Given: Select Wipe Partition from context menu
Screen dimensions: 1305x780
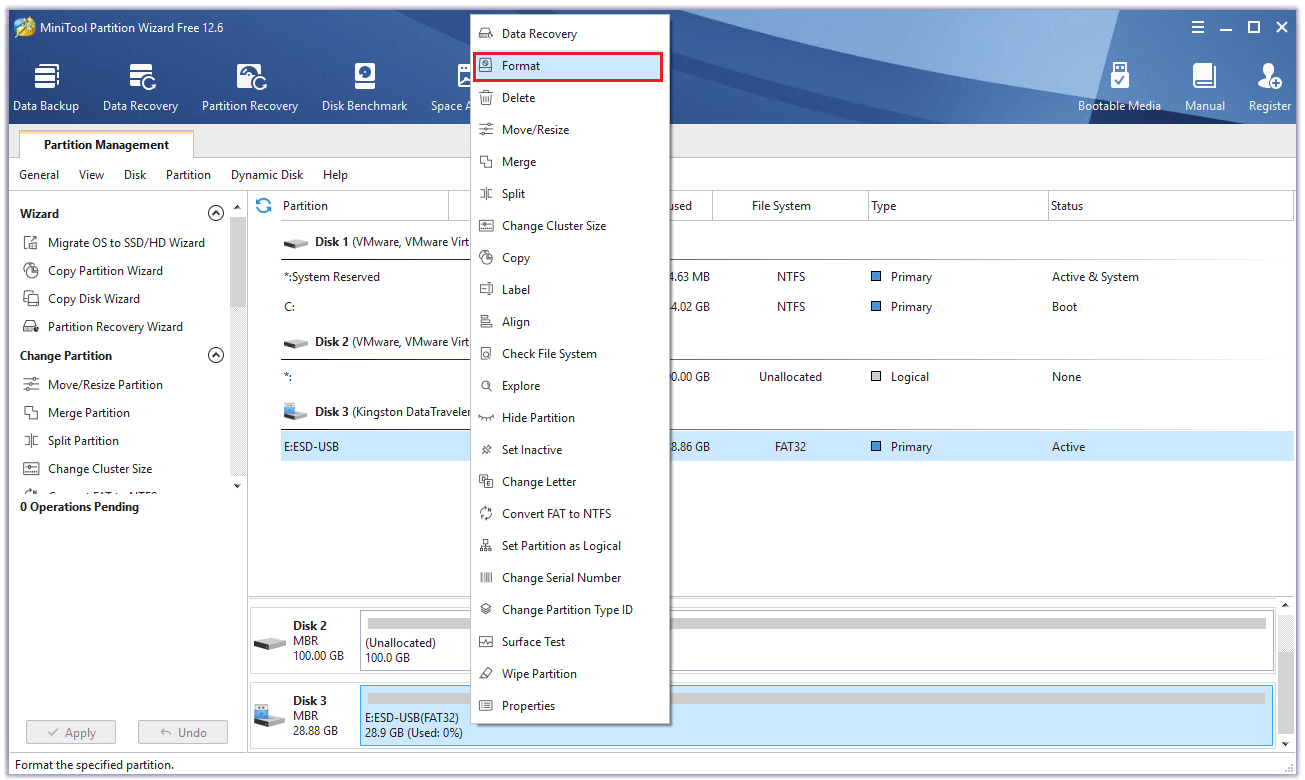Looking at the screenshot, I should 539,674.
